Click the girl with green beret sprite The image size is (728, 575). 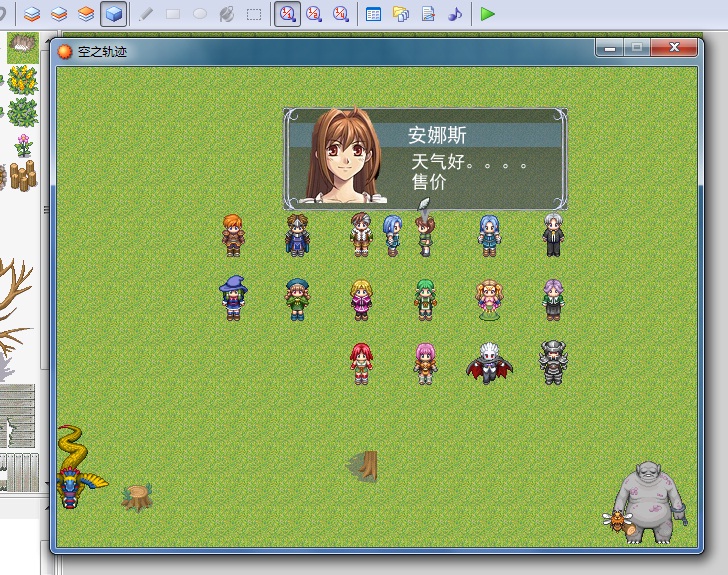(297, 299)
